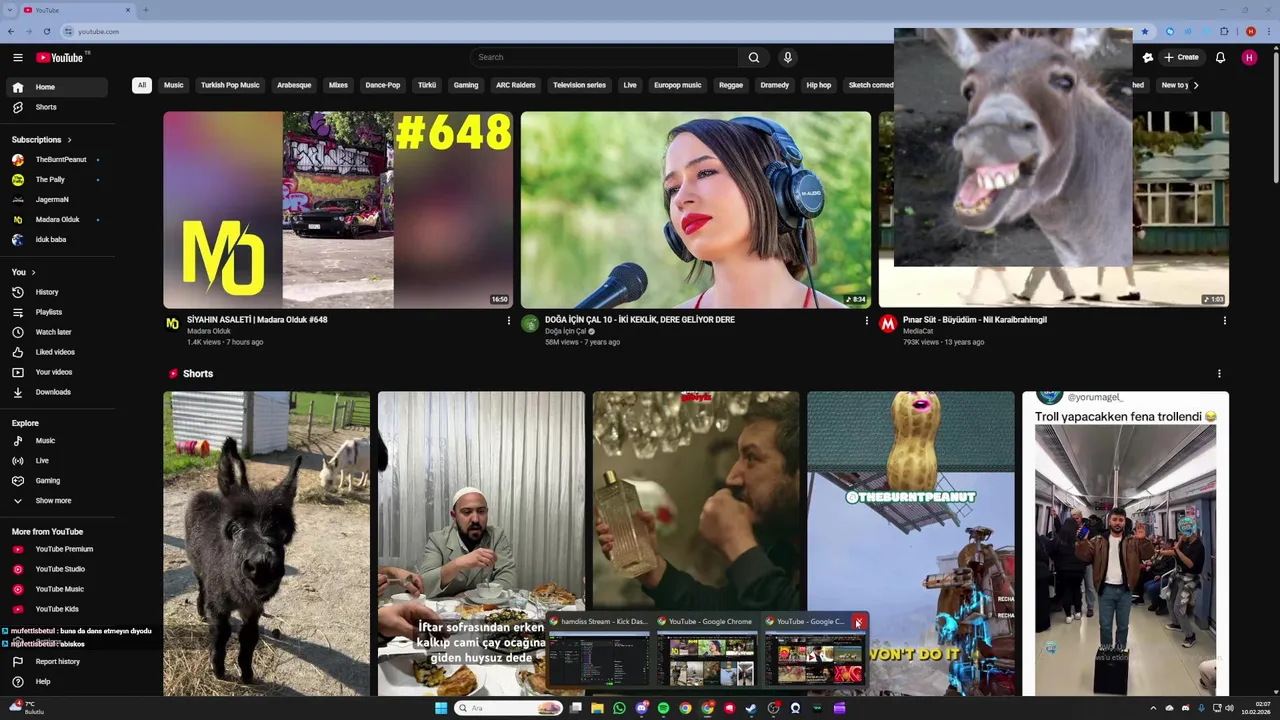This screenshot has height=720, width=1280.
Task: Open Playlists in the sidebar
Action: [x=57, y=312]
